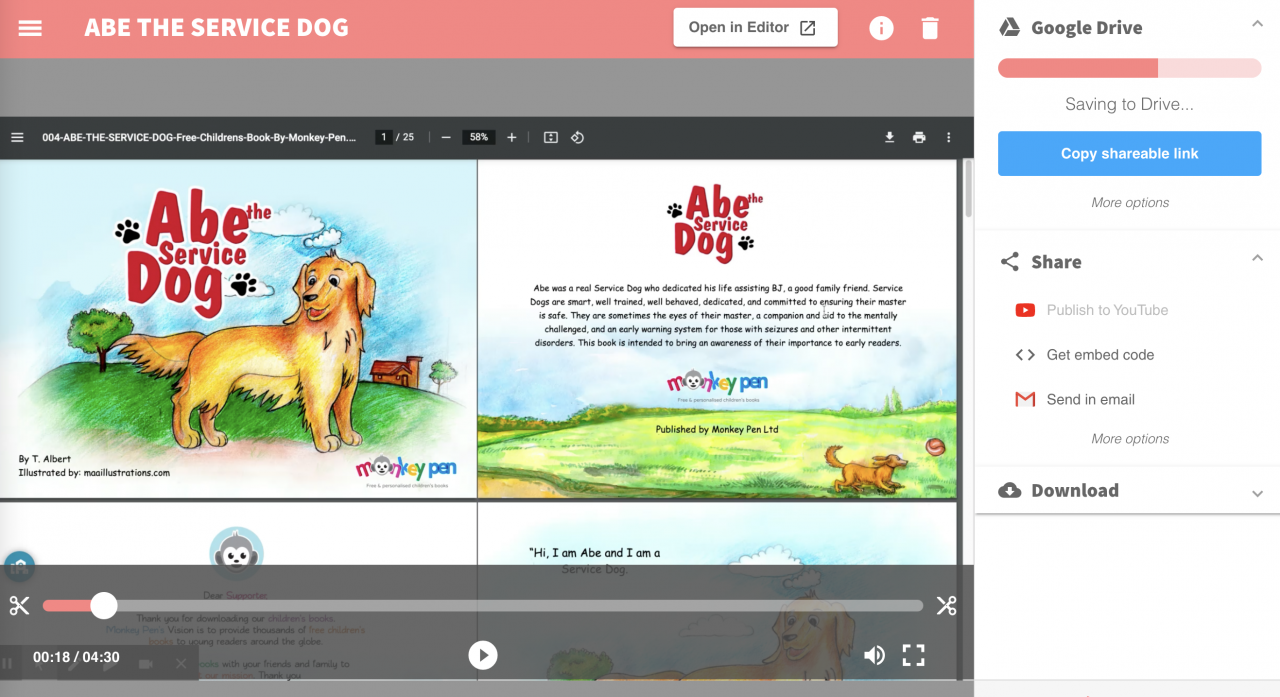Click the Open in Editor button
The width and height of the screenshot is (1280, 697).
pos(755,28)
